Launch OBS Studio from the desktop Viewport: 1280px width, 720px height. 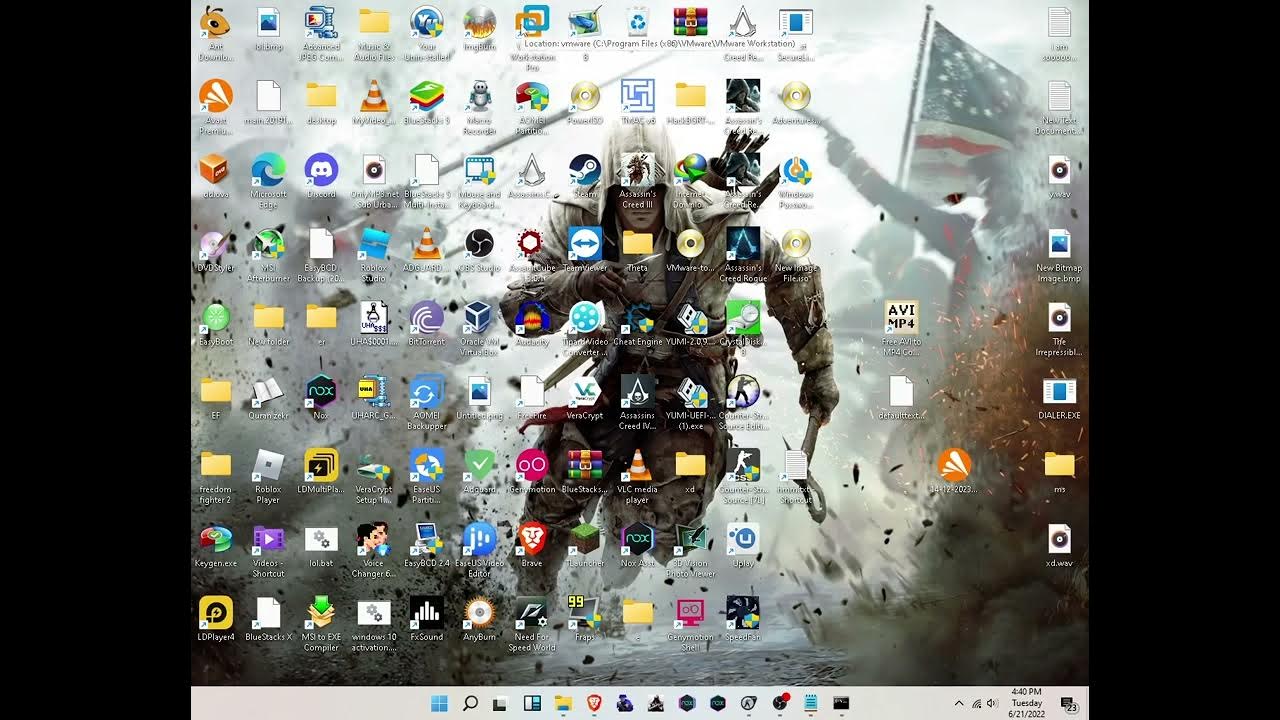click(480, 250)
